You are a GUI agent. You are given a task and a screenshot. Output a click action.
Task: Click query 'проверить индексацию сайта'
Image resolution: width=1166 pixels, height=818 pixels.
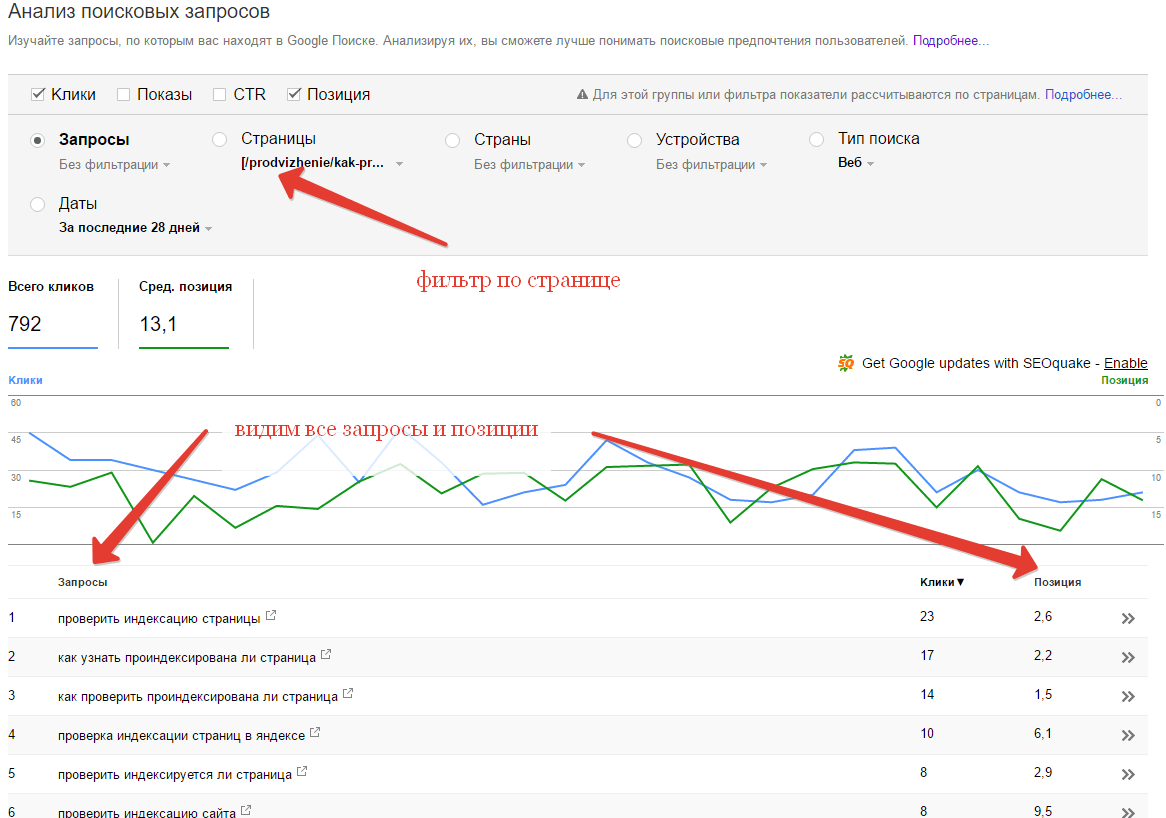pos(146,812)
